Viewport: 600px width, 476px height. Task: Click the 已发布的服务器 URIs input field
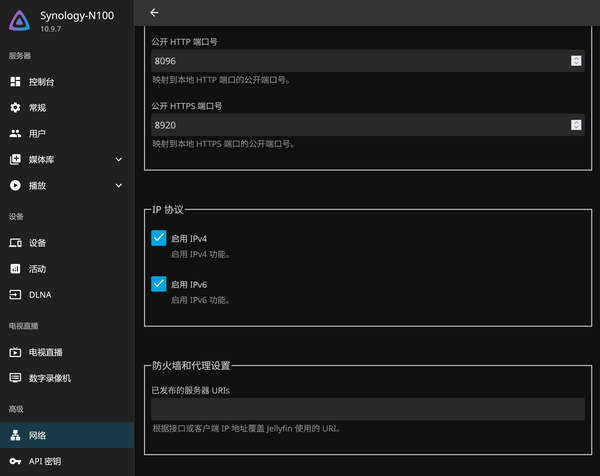pyautogui.click(x=368, y=409)
